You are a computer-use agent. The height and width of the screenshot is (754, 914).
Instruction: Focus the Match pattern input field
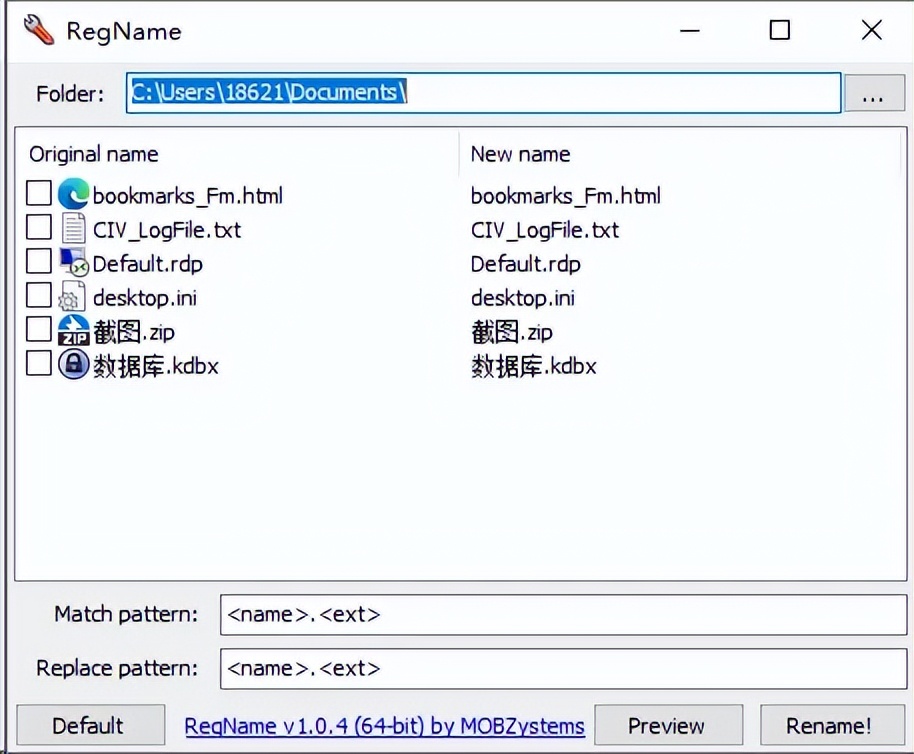pos(561,615)
